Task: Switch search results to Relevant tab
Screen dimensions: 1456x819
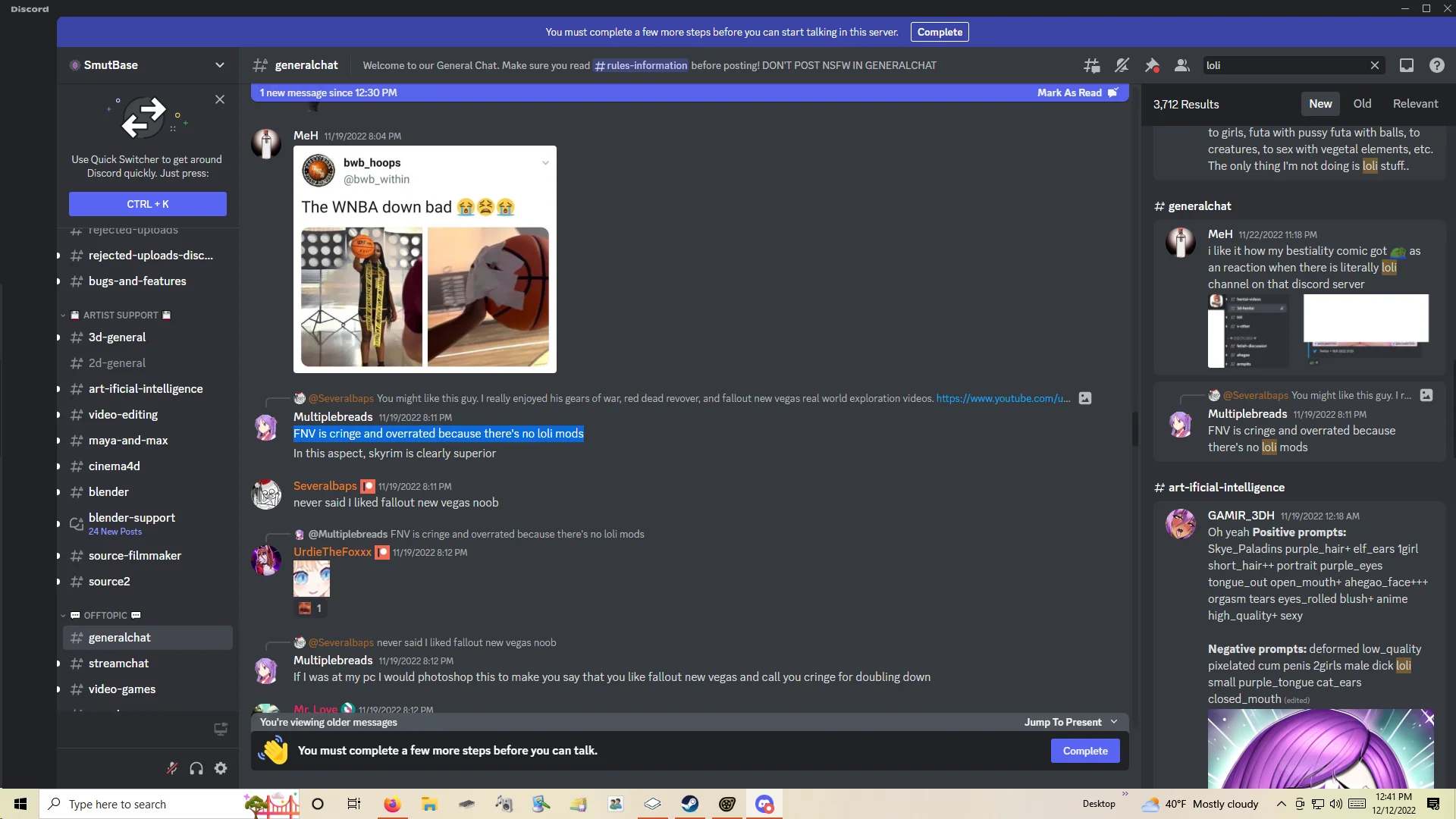Action: point(1415,104)
